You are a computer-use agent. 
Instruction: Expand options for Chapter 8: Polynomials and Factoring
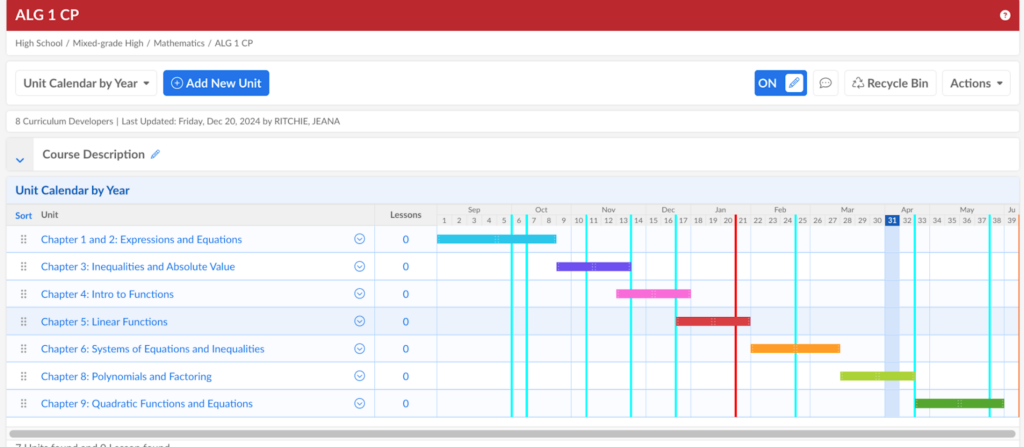click(x=359, y=377)
